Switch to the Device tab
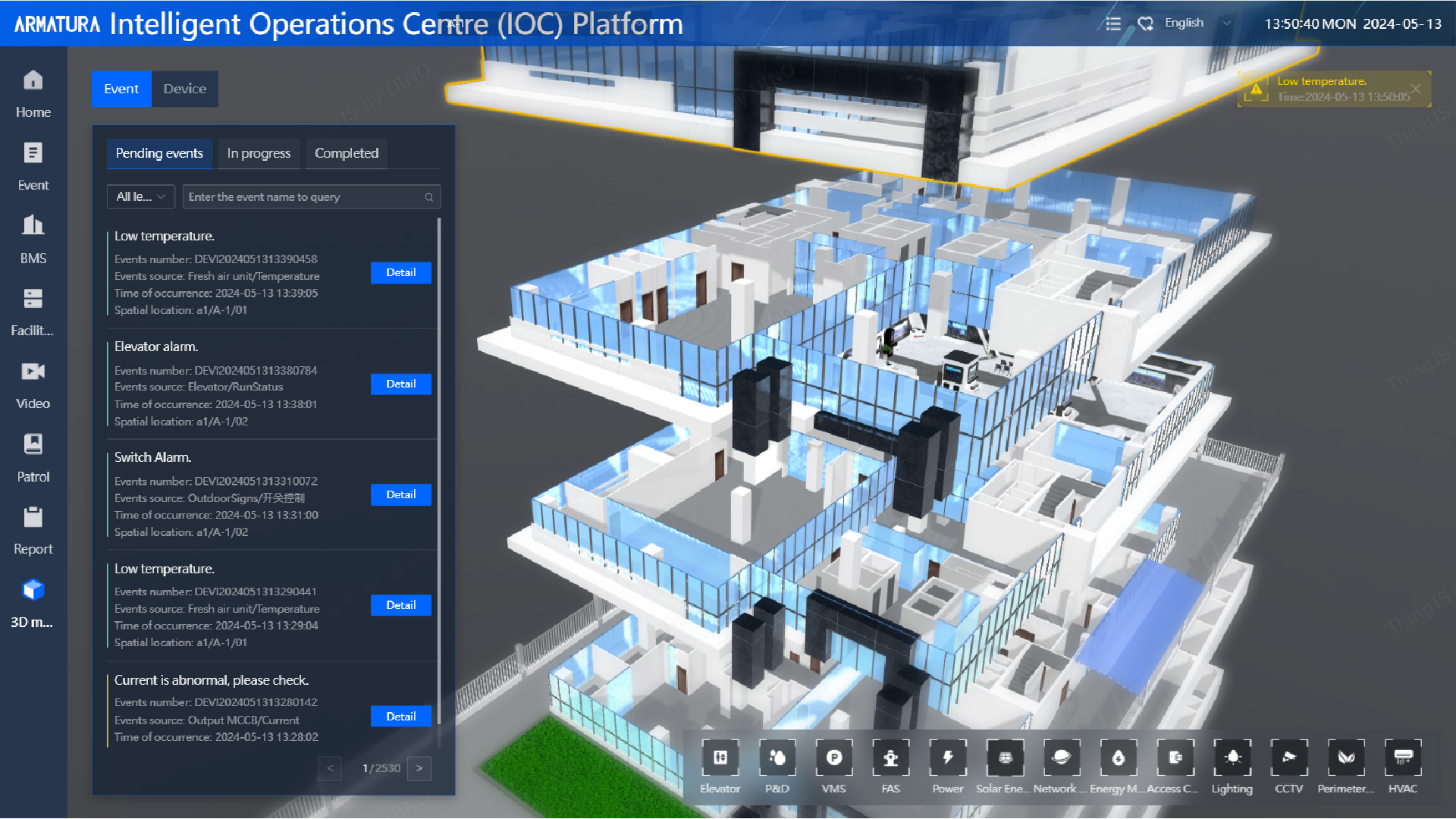 pos(184,89)
